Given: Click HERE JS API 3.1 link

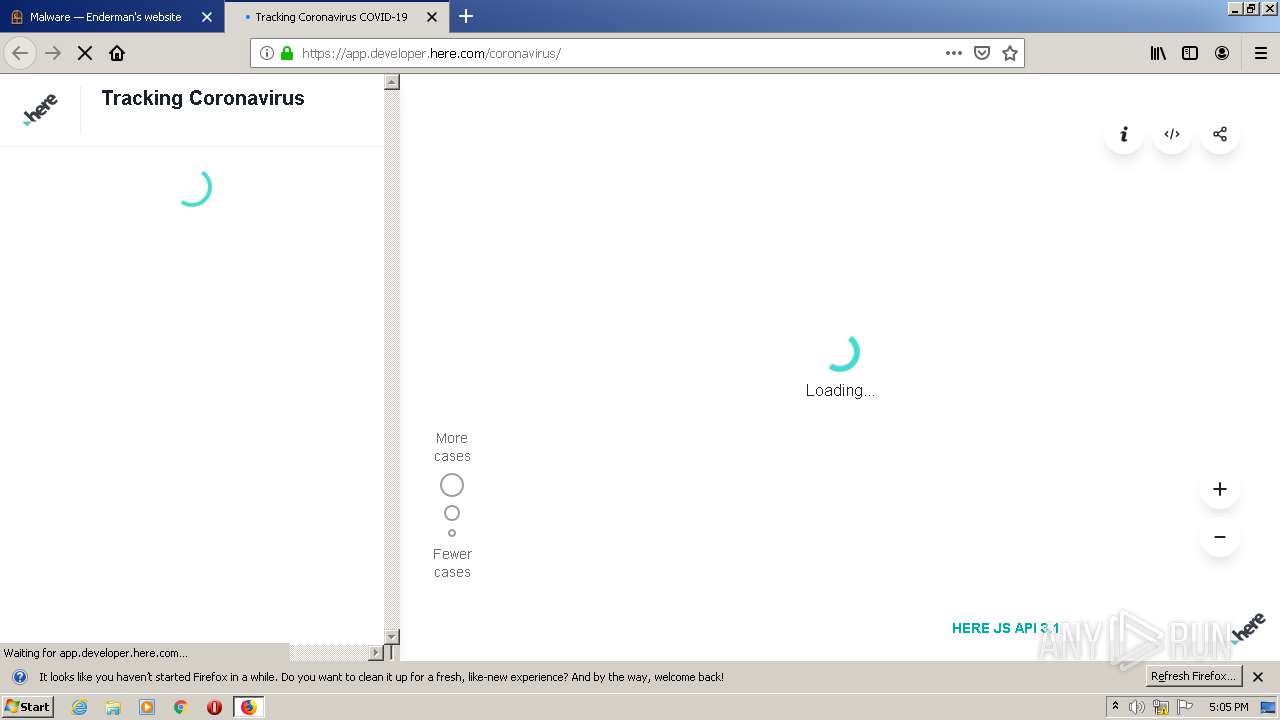Looking at the screenshot, I should (1006, 628).
